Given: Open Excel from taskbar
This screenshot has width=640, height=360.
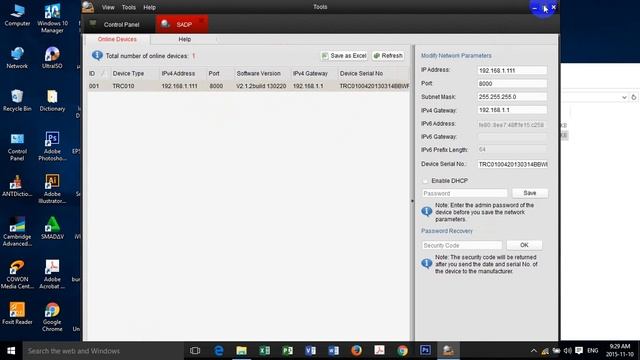Looking at the screenshot, I should tap(264, 351).
